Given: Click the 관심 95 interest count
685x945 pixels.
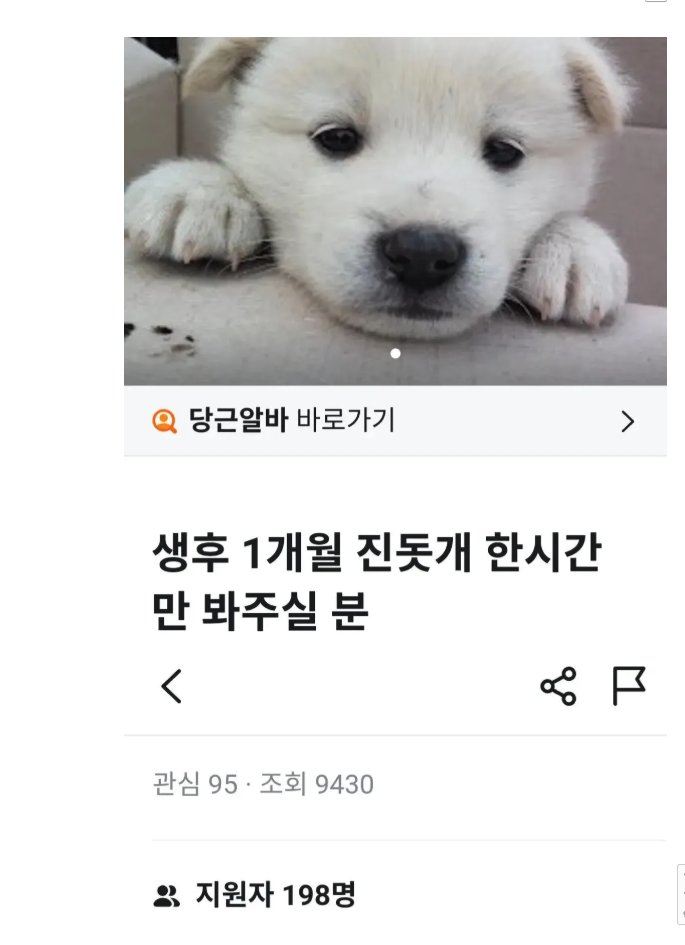Looking at the screenshot, I should [195, 785].
